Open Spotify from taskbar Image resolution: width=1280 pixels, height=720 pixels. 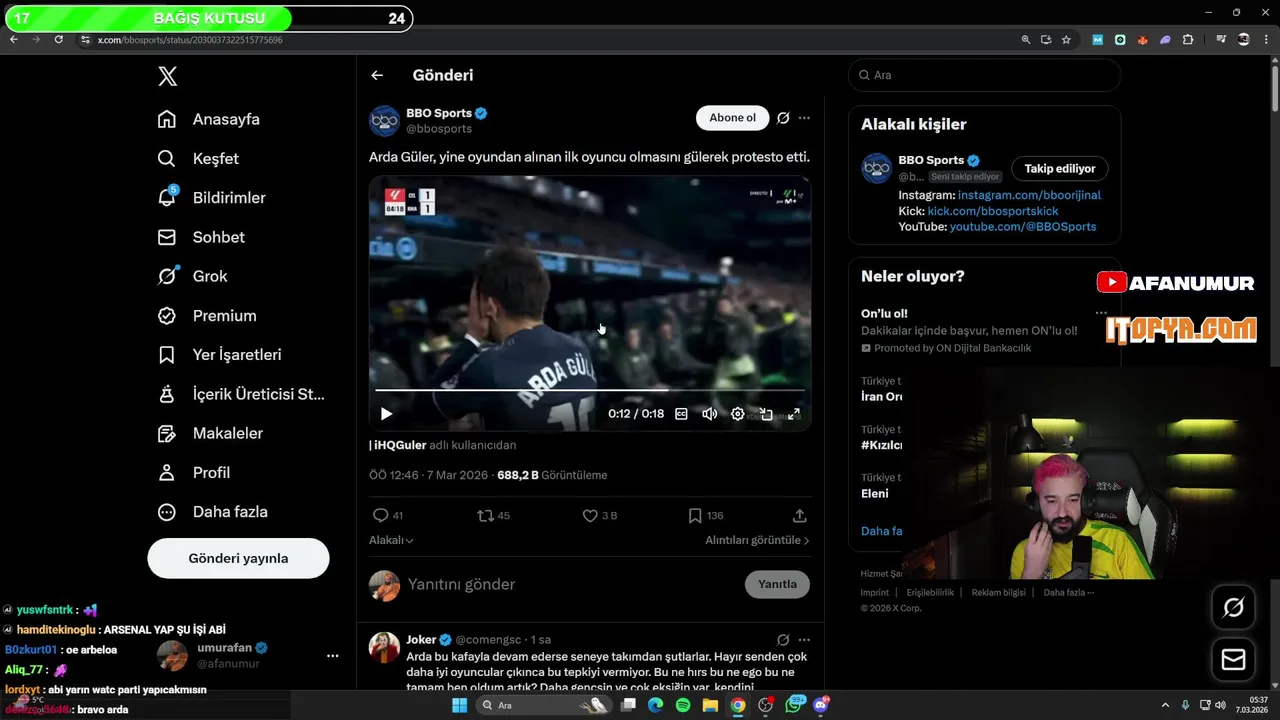[x=683, y=705]
